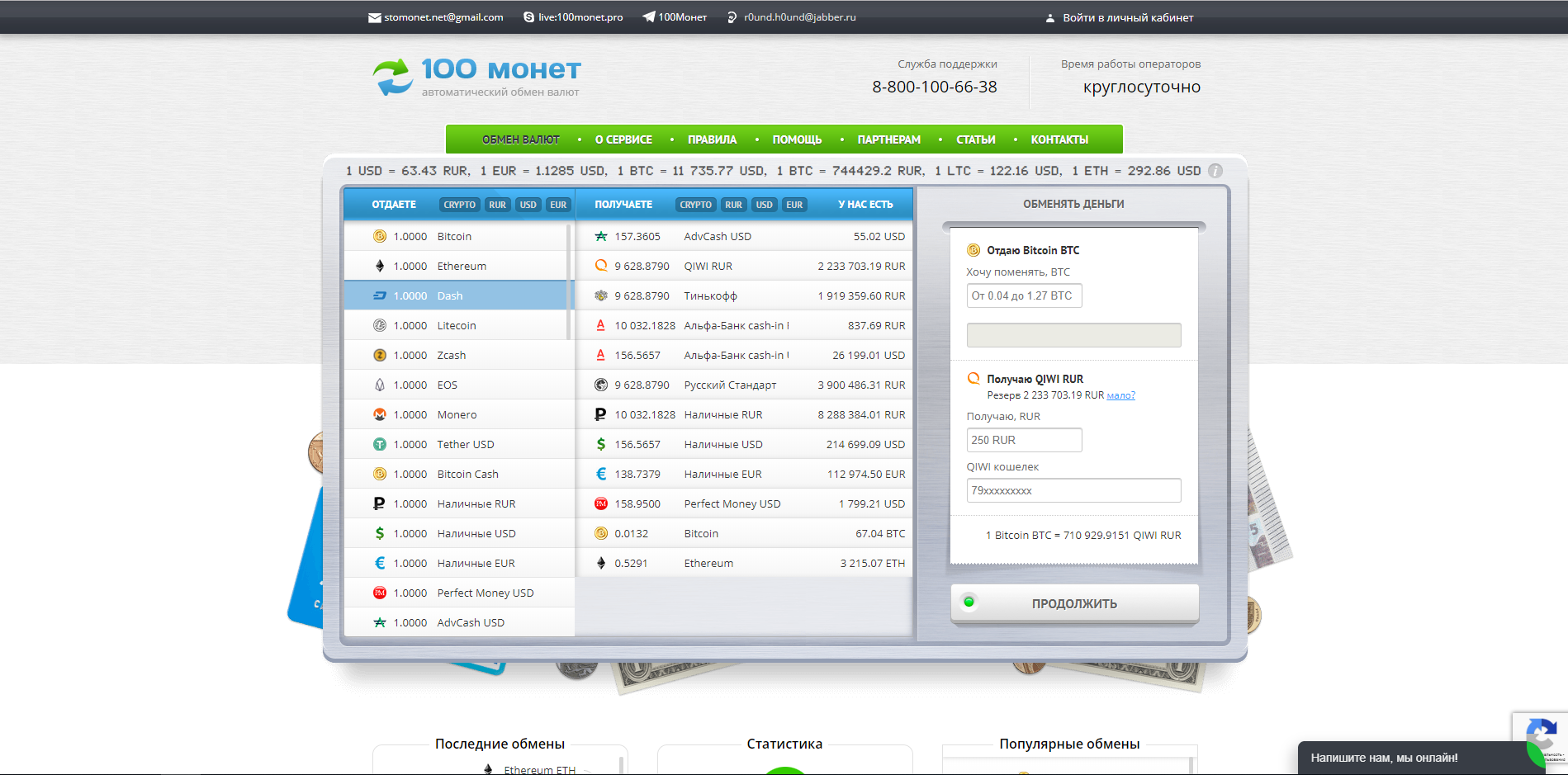Click the dollar icon beside give-list Наличные USD
The image size is (1568, 775).
click(x=380, y=533)
